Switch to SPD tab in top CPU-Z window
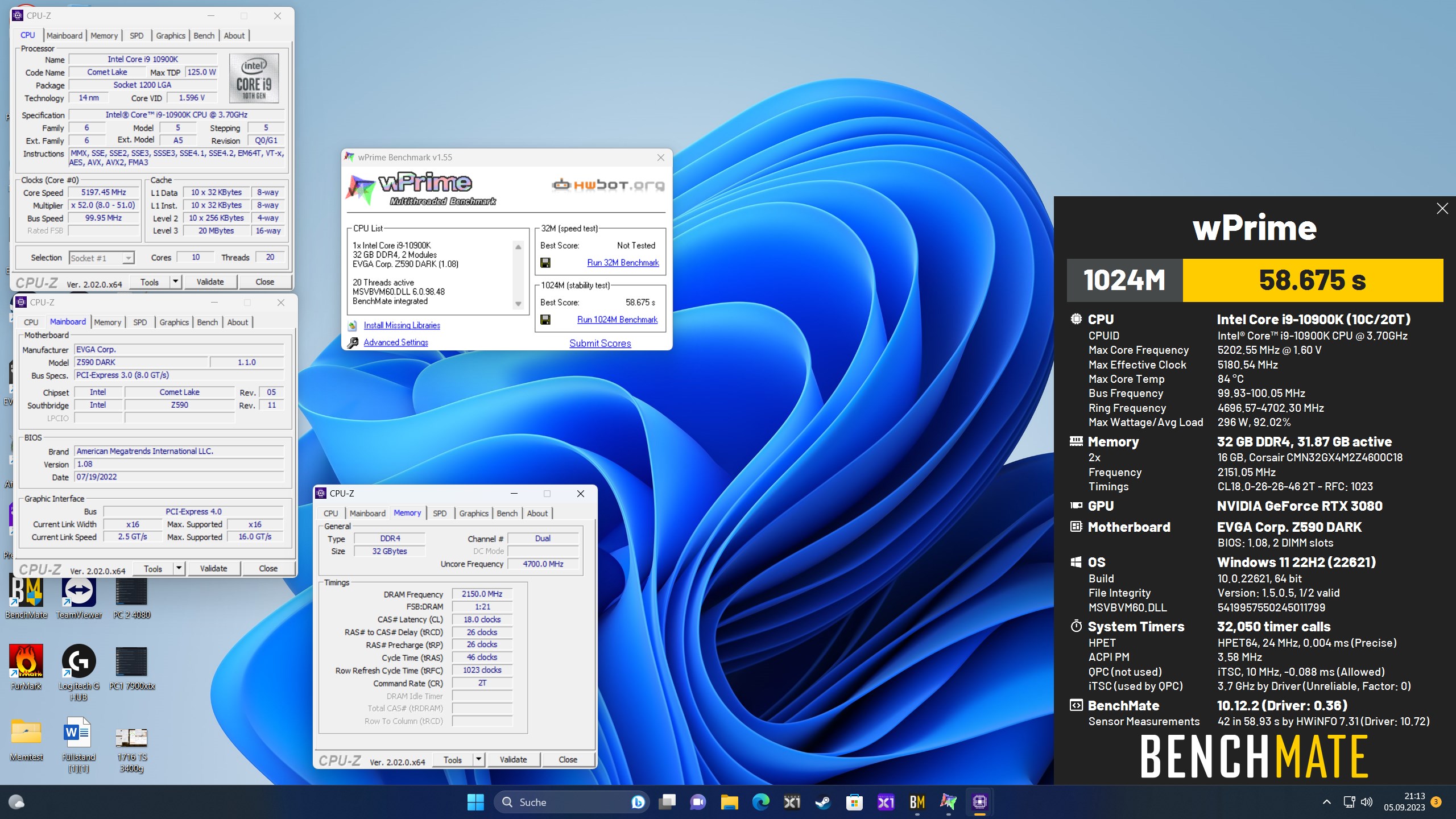Screen dimensions: 1456x819 tap(136, 35)
